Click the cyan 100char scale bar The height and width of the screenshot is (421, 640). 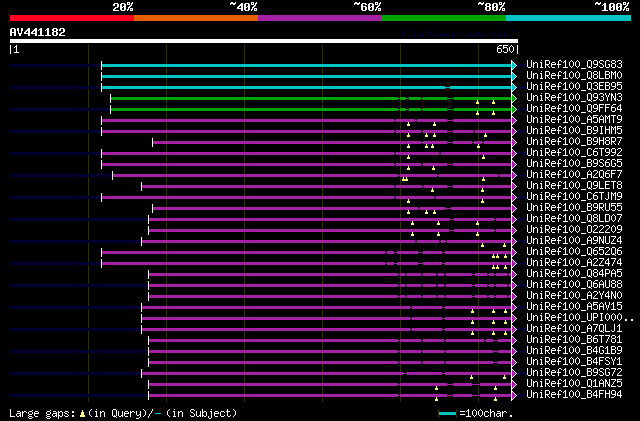coord(447,414)
